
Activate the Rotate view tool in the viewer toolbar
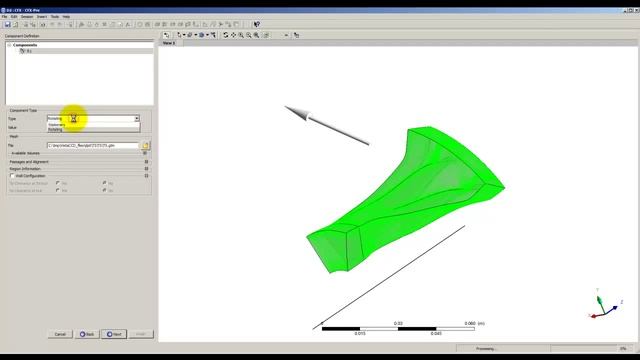(226, 35)
